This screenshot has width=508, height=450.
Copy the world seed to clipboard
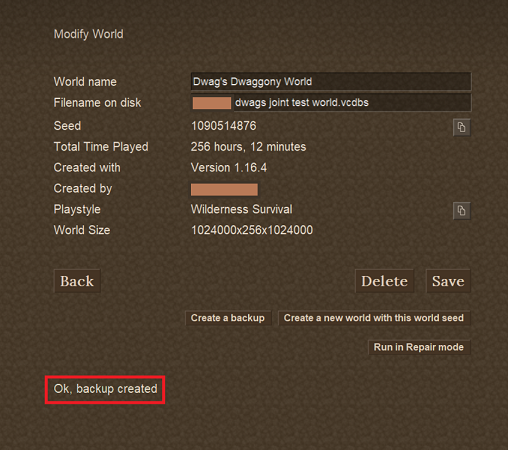point(462,127)
